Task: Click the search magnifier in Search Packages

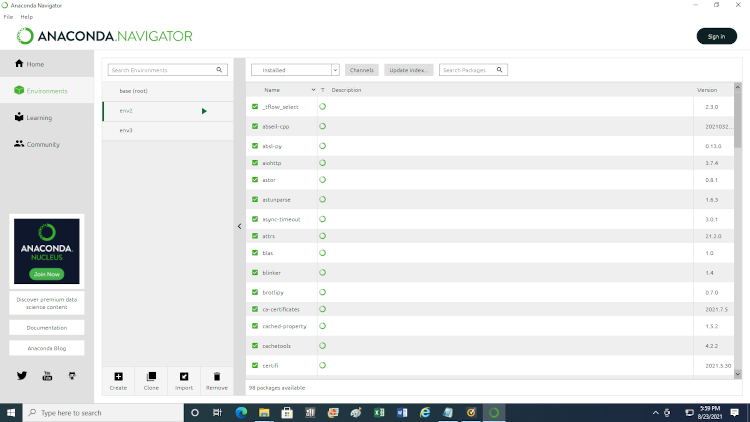Action: click(499, 70)
